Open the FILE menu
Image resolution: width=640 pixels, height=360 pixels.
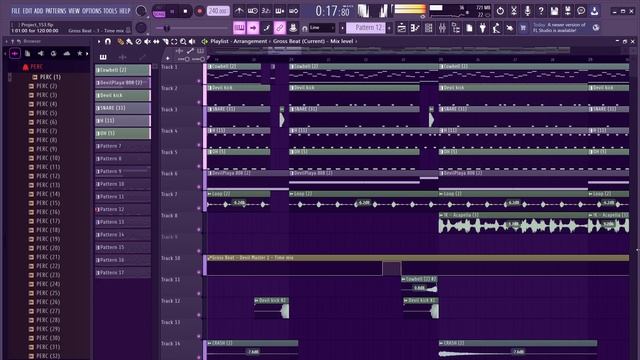[x=16, y=11]
